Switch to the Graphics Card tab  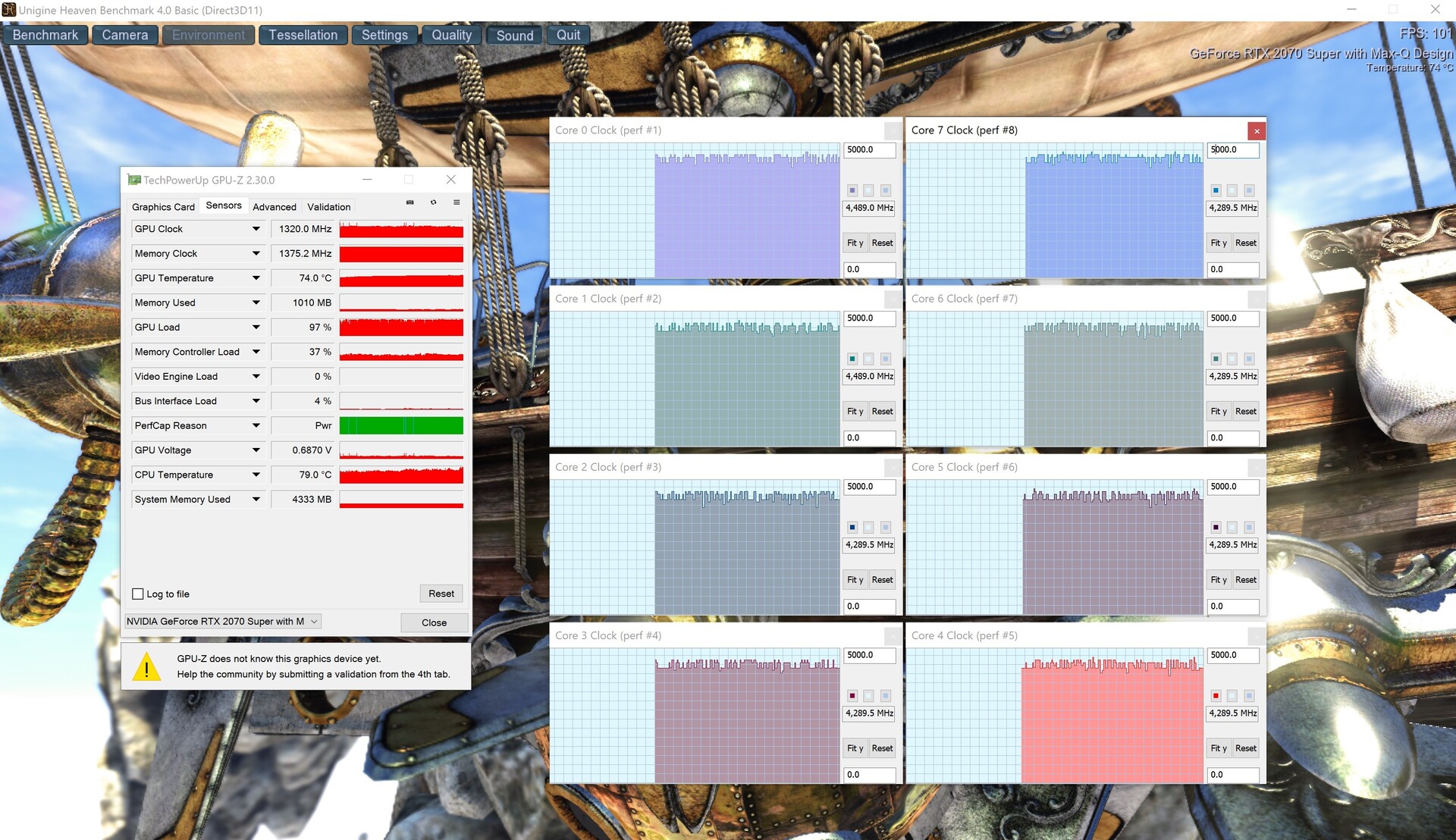(x=163, y=207)
